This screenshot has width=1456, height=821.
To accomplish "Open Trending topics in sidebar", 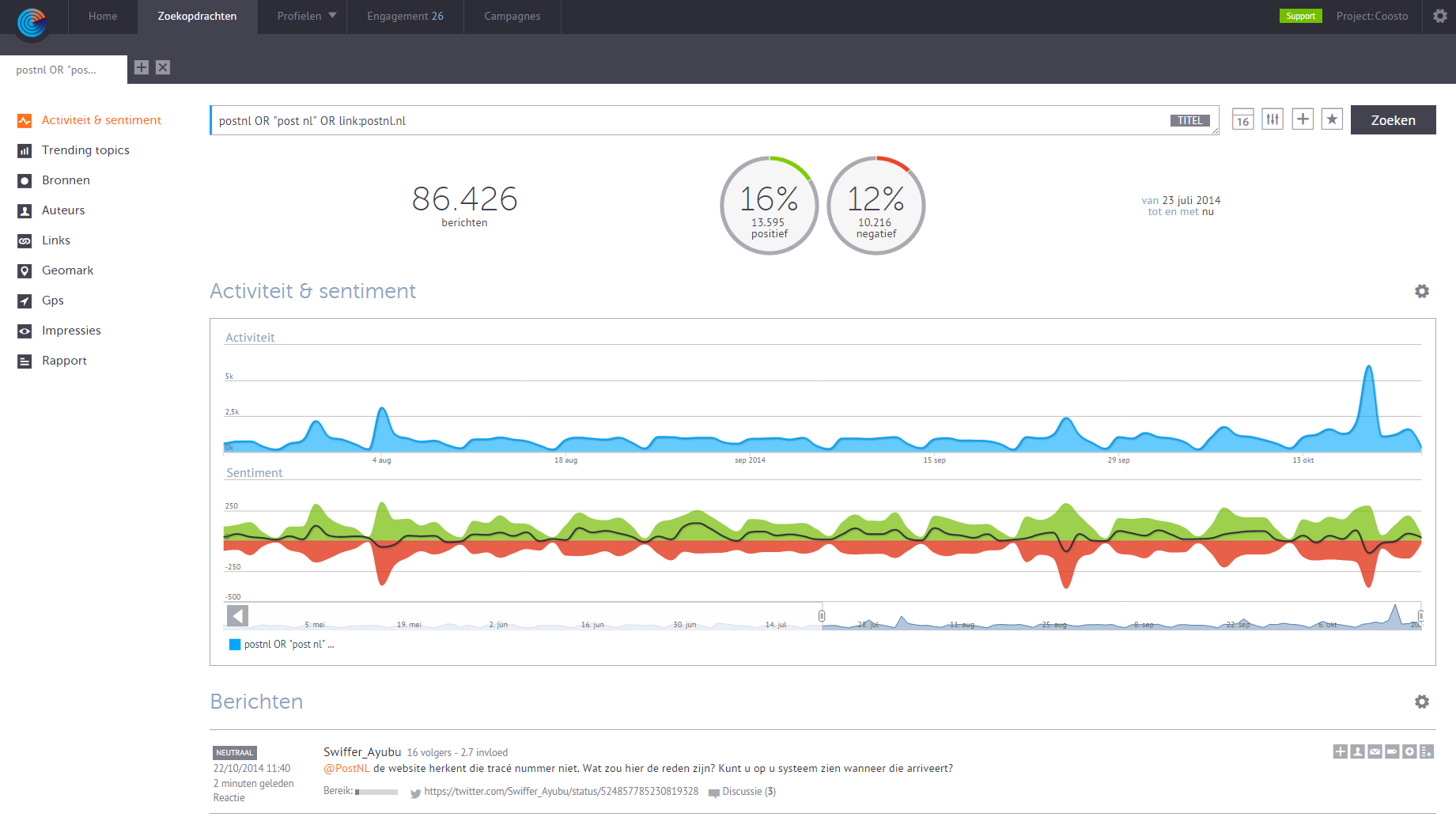I will [85, 150].
